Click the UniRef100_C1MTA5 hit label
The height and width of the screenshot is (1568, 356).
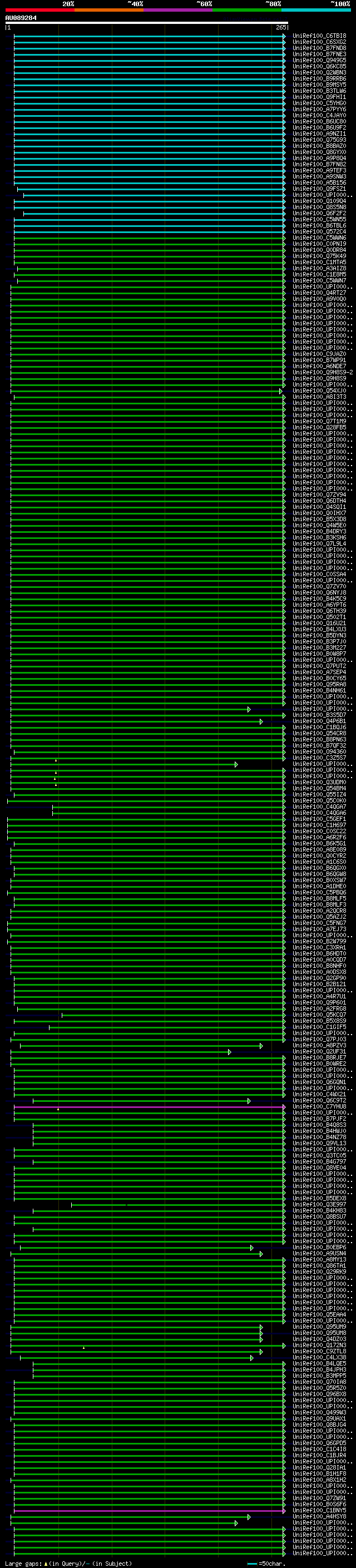click(319, 263)
